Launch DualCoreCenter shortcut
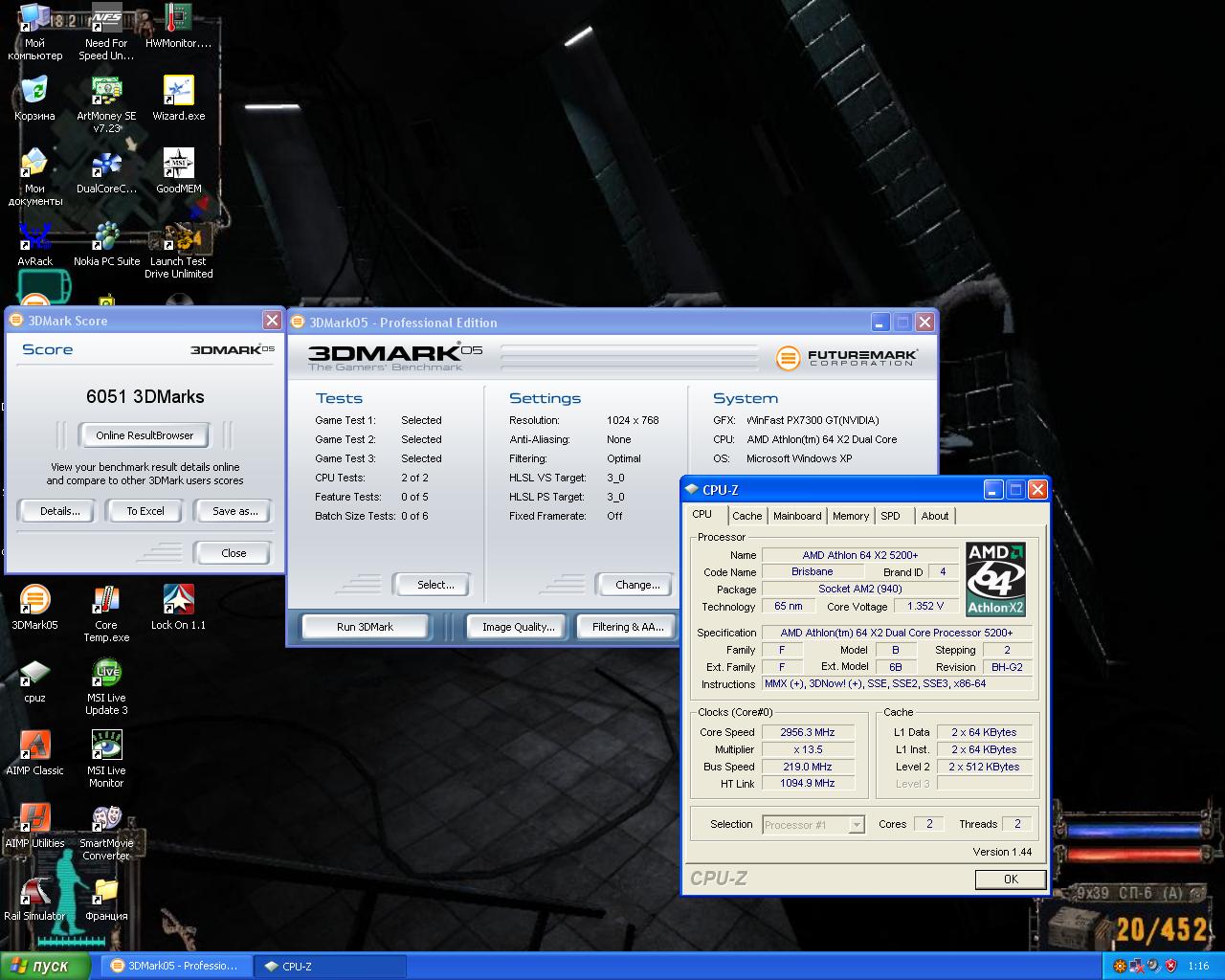Image resolution: width=1225 pixels, height=980 pixels. point(106,172)
